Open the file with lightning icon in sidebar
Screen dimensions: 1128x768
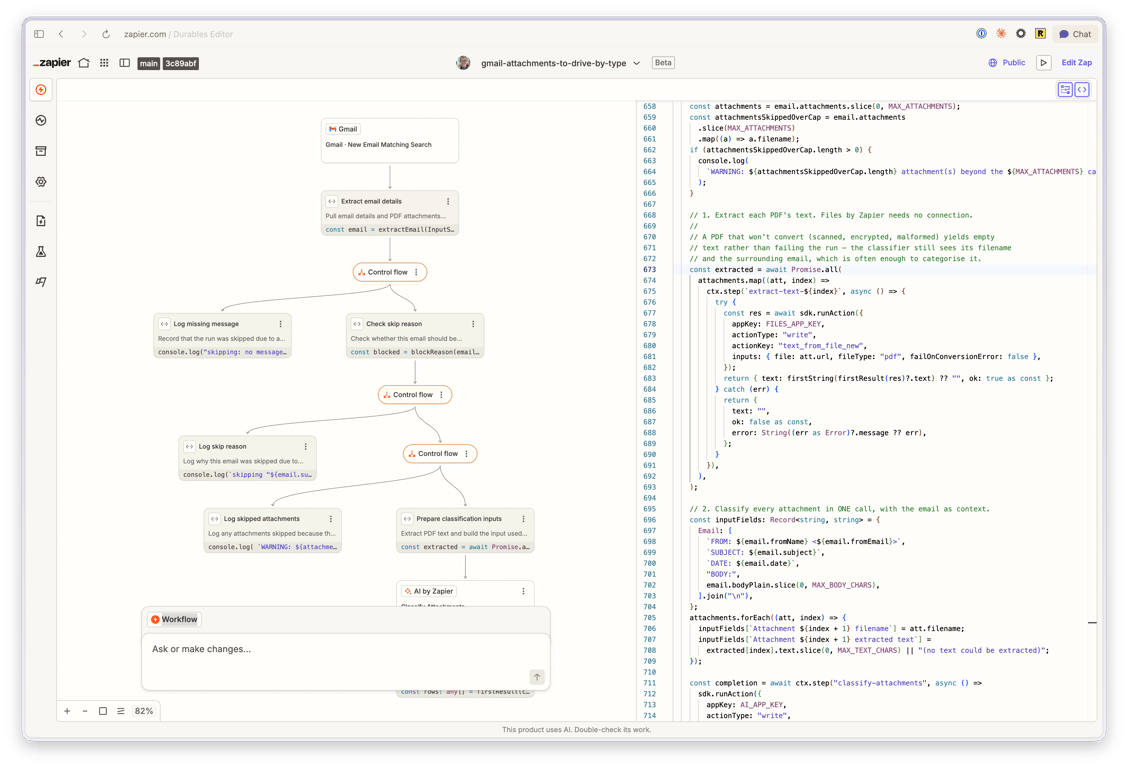pos(41,221)
